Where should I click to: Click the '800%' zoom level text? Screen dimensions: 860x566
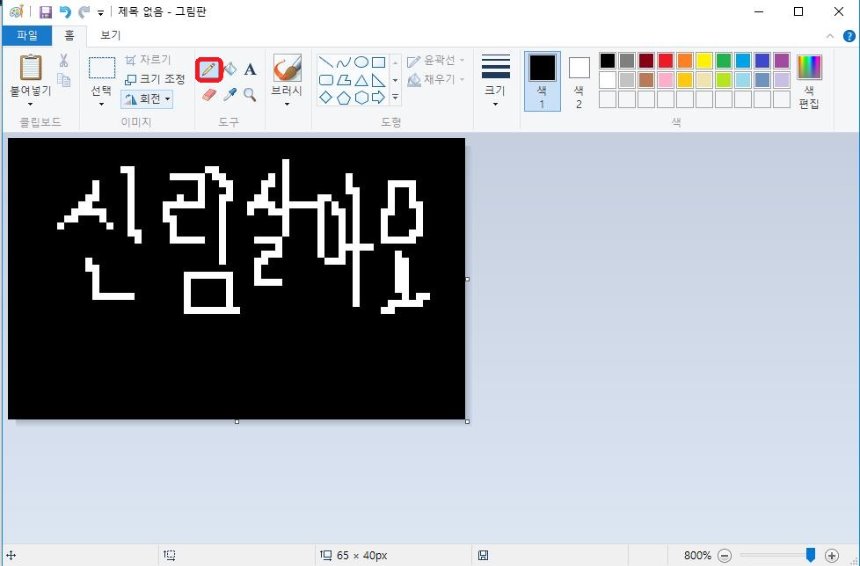[697, 556]
